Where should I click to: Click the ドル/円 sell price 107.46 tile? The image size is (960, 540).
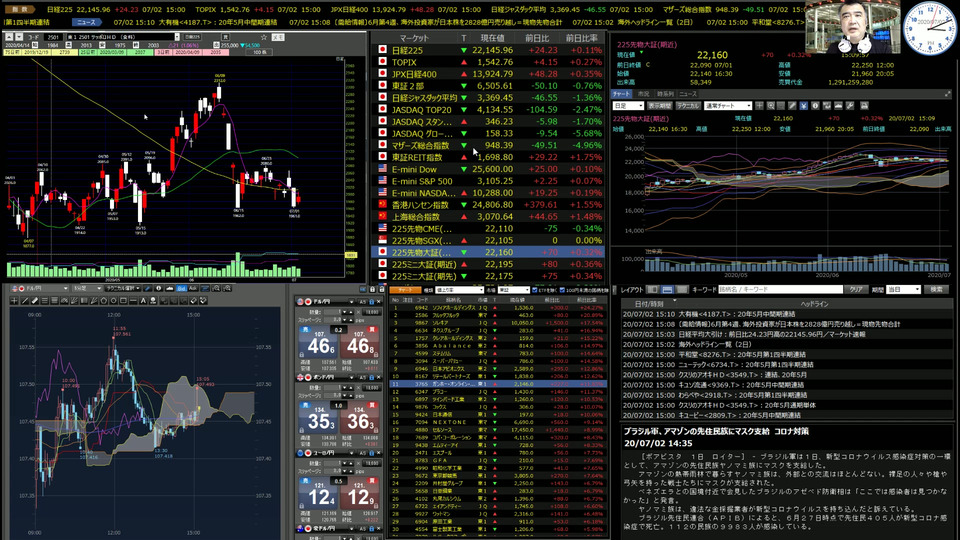318,344
